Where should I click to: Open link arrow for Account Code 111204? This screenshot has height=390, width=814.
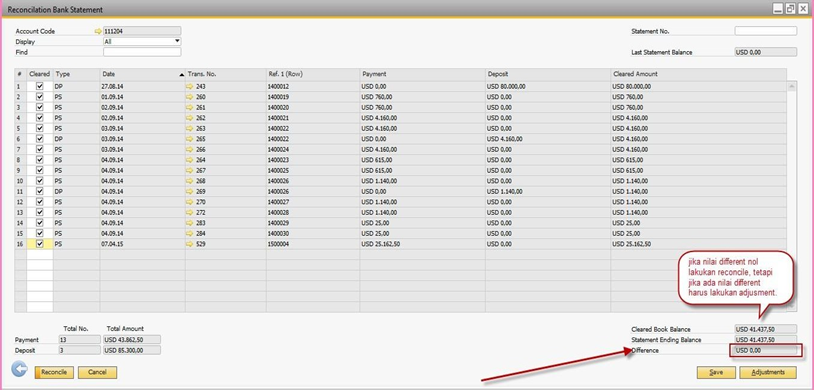[99, 31]
